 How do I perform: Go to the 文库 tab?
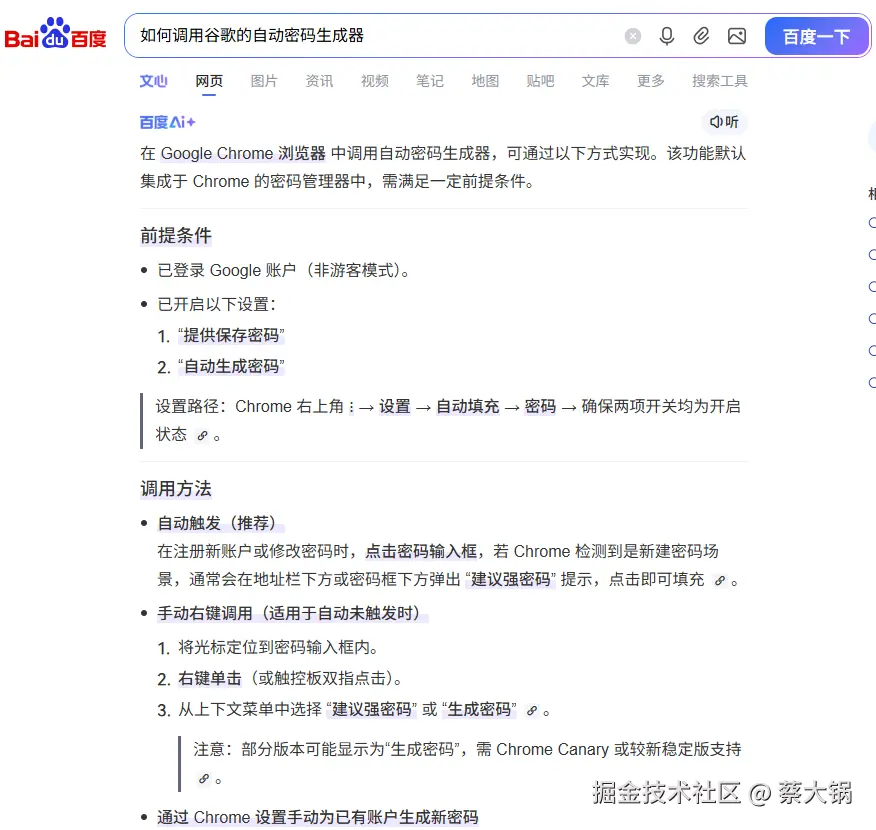tap(596, 81)
